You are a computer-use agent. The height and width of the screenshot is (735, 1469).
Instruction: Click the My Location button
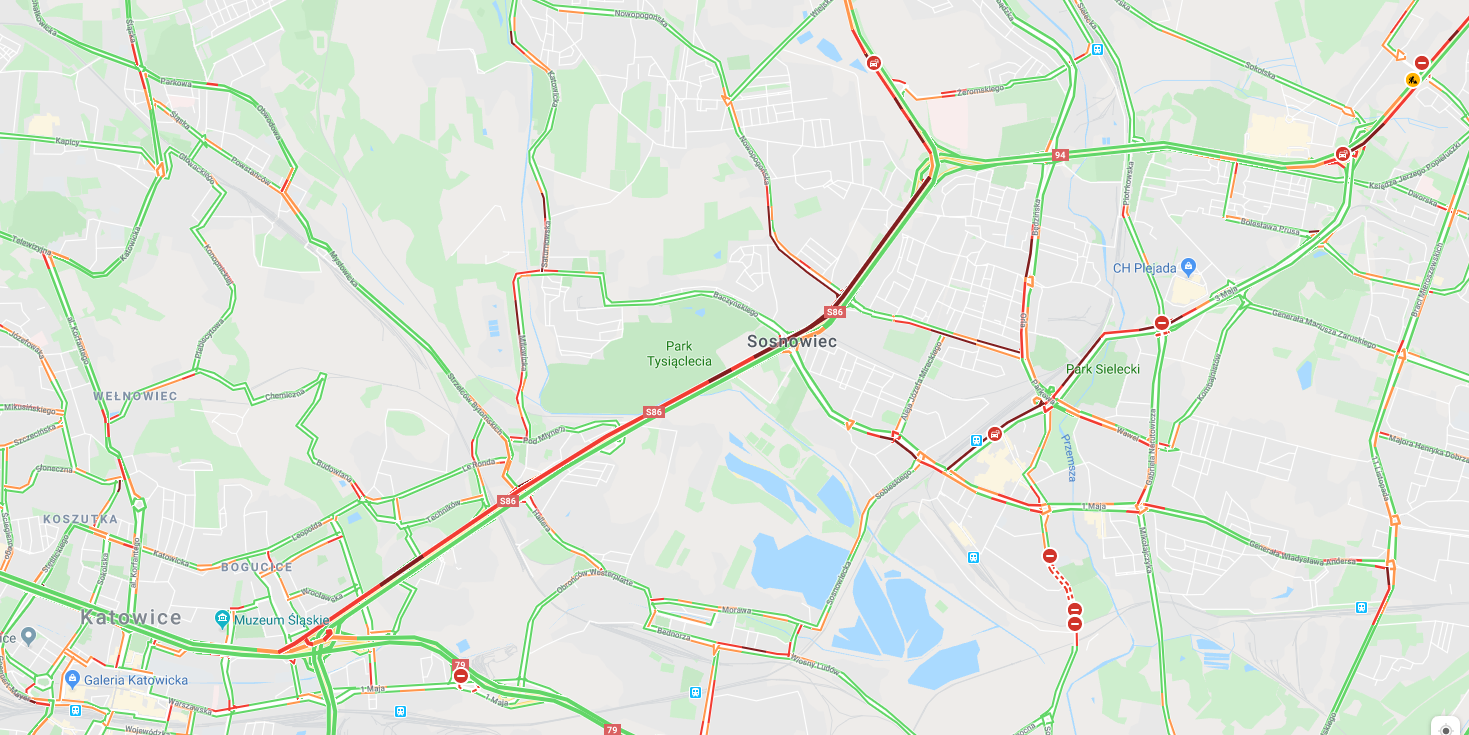tap(1446, 729)
